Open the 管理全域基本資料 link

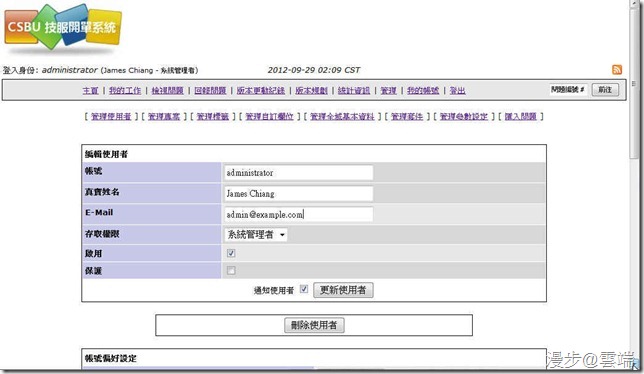(342, 117)
